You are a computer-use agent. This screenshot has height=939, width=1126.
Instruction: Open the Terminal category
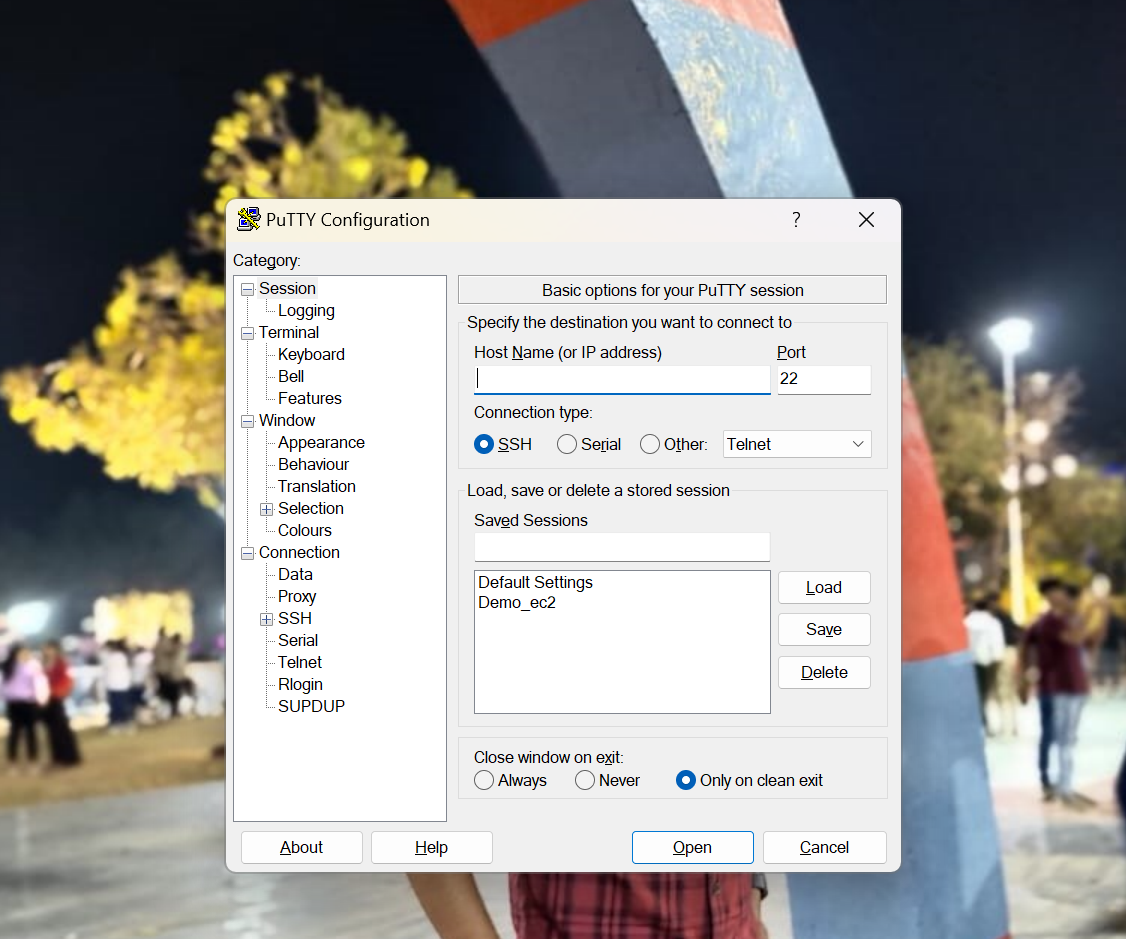tap(289, 332)
